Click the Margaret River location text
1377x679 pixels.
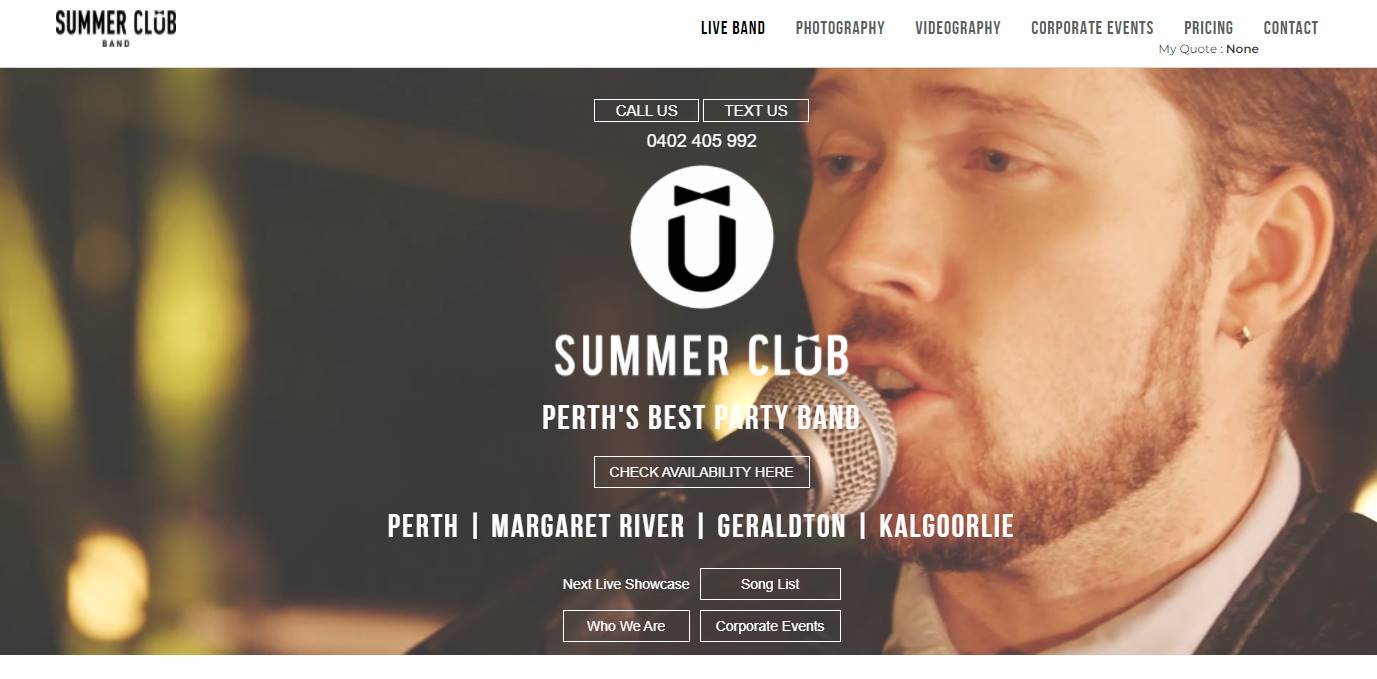pos(588,526)
